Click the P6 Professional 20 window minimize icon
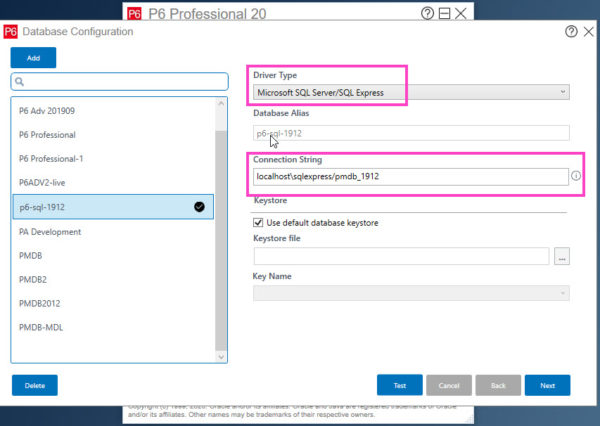Image resolution: width=600 pixels, height=426 pixels. coord(444,14)
